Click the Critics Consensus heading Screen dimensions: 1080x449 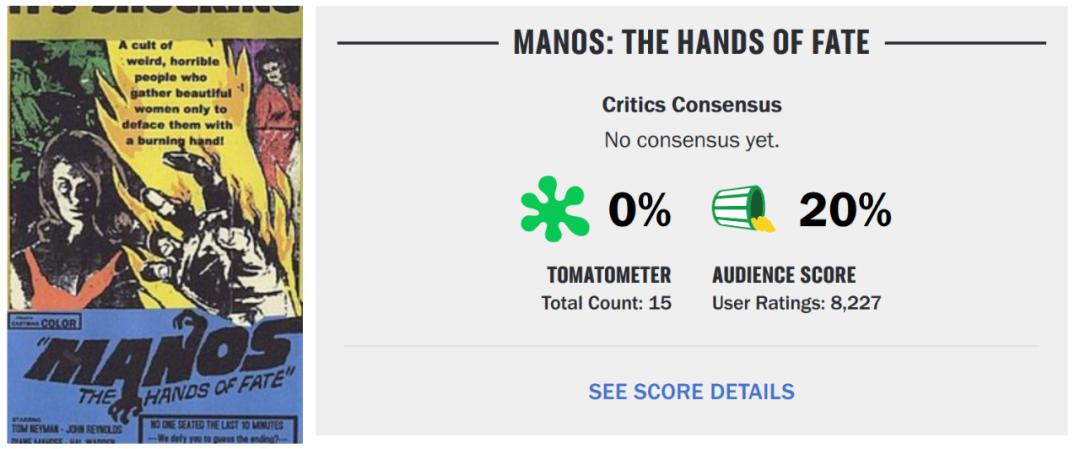[691, 104]
